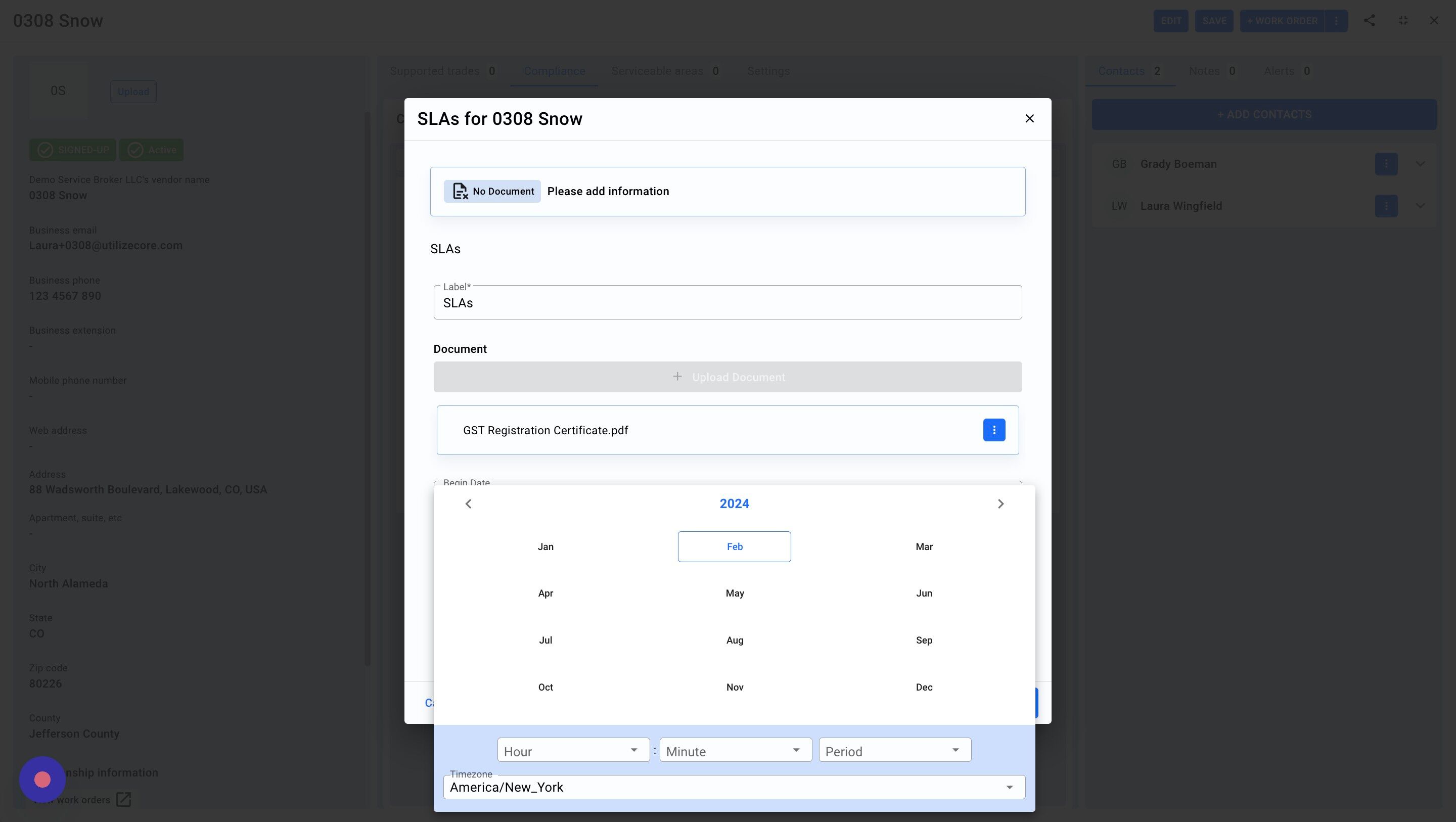Open the Hour dropdown

(x=573, y=750)
